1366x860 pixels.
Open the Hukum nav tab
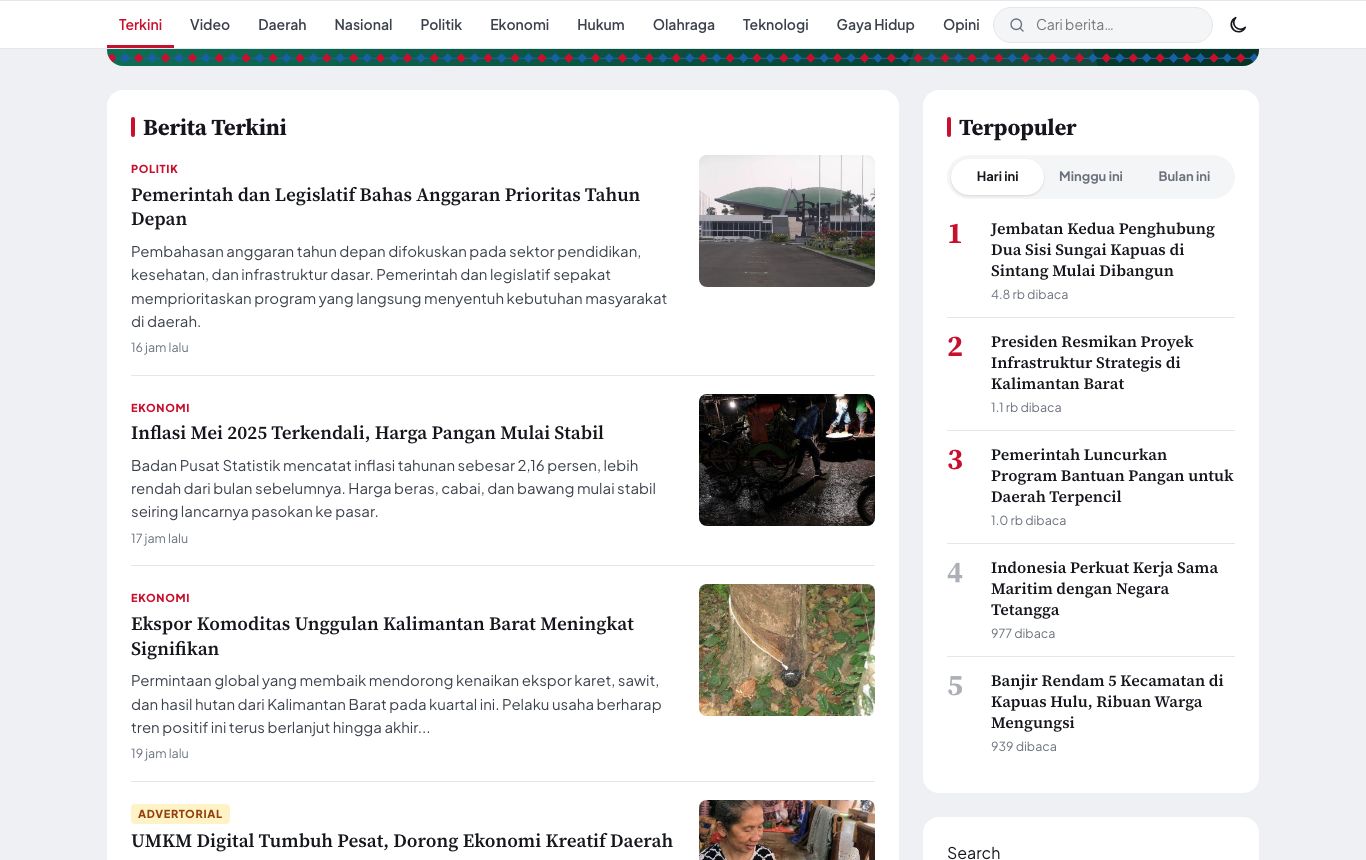pyautogui.click(x=601, y=25)
